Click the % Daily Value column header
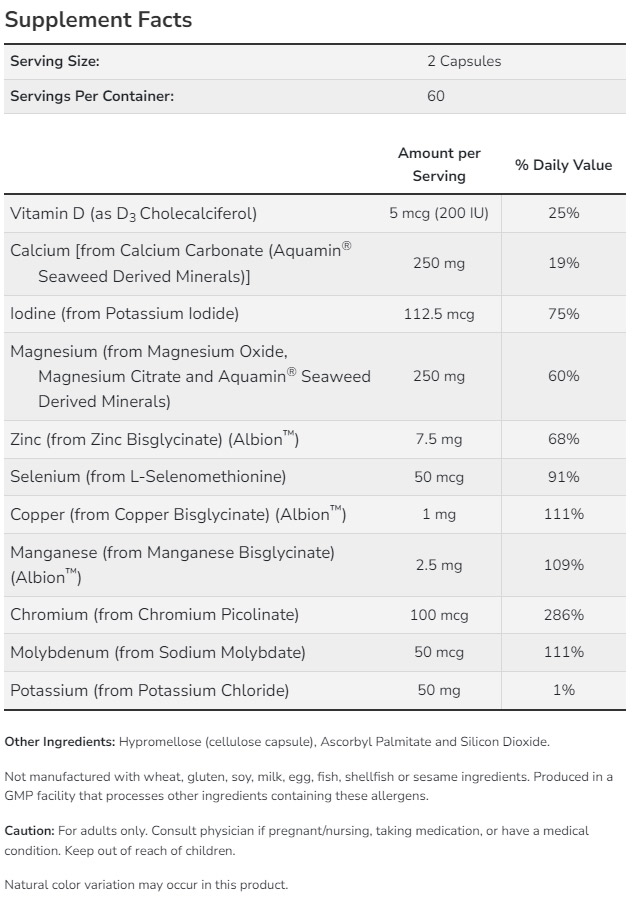The image size is (633, 897). click(563, 165)
